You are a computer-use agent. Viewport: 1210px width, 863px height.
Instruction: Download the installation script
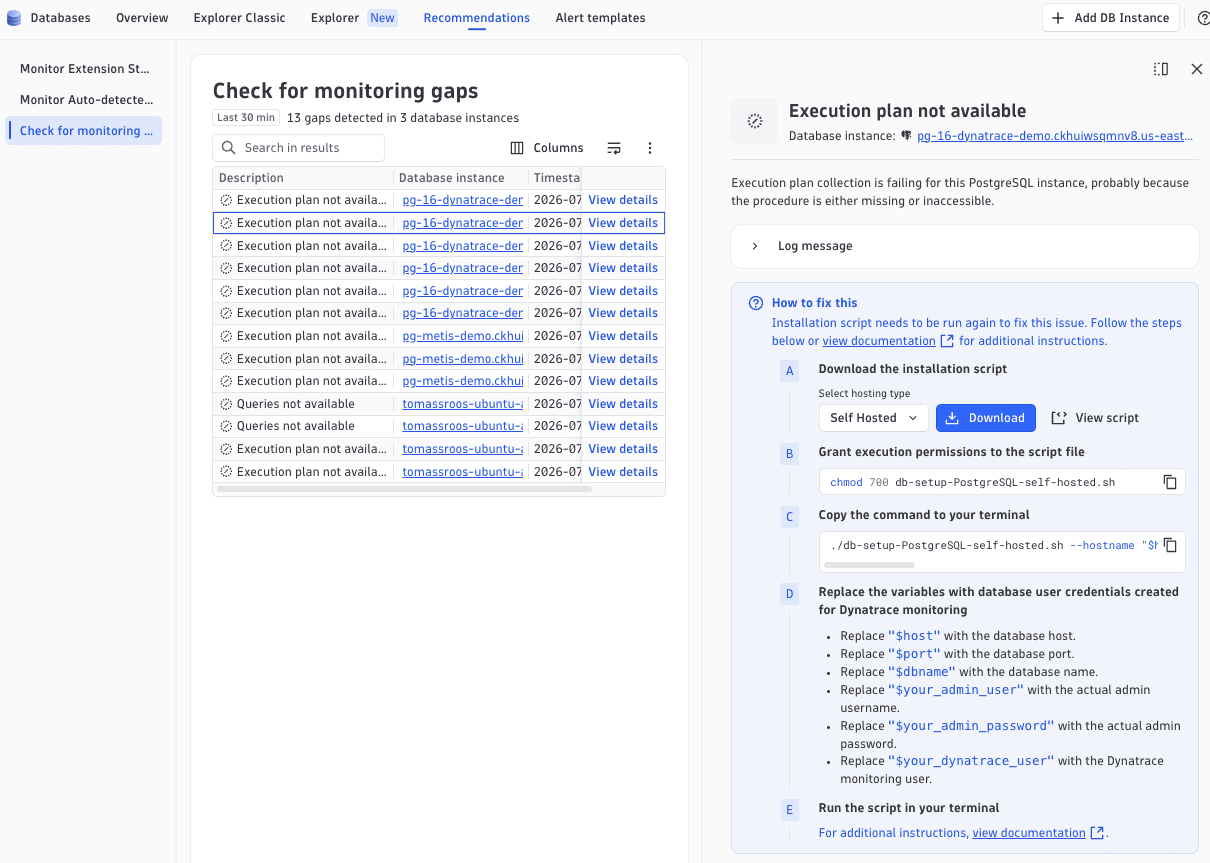986,418
